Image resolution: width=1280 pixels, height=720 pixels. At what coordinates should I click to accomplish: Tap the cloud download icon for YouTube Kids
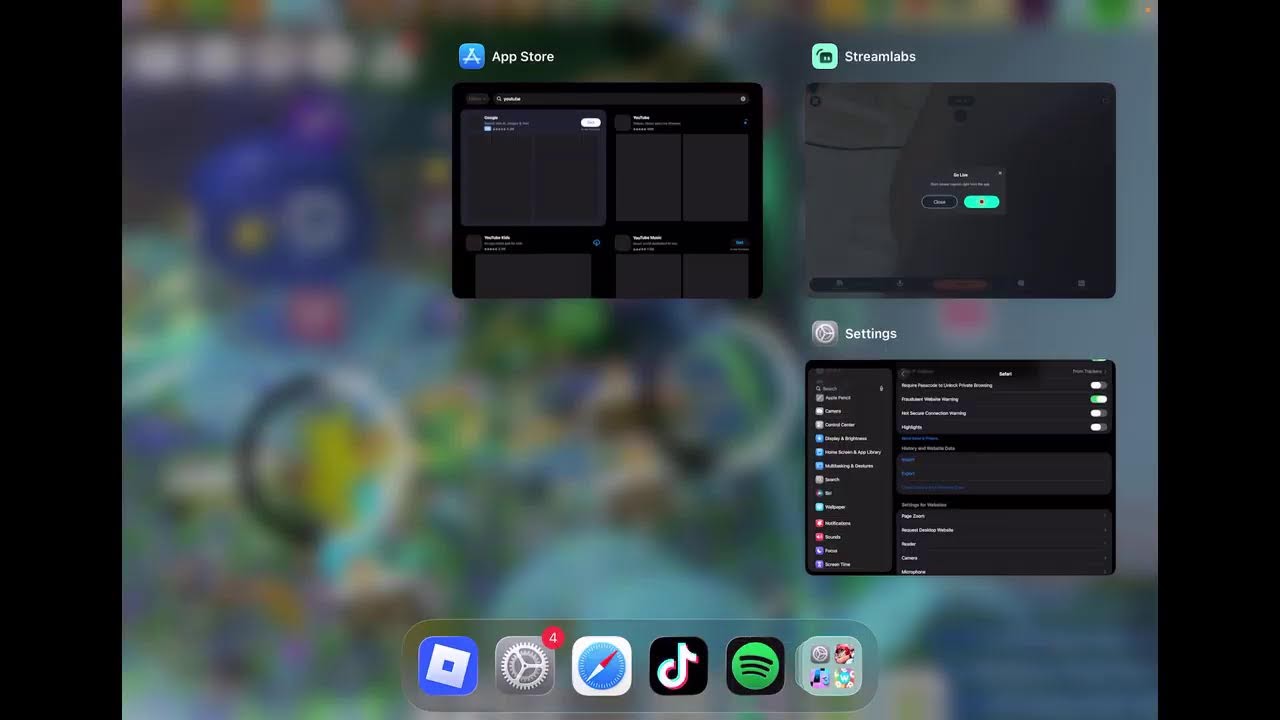click(x=596, y=242)
